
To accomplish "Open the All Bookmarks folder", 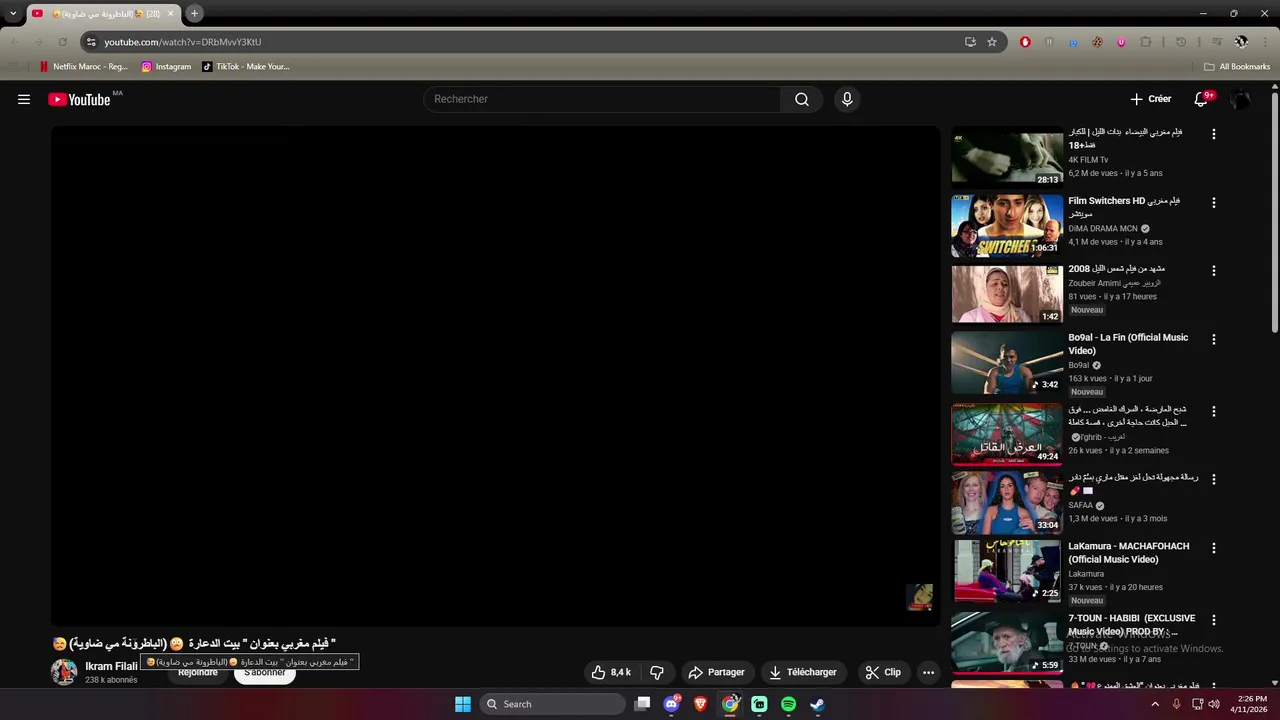I will (x=1237, y=67).
